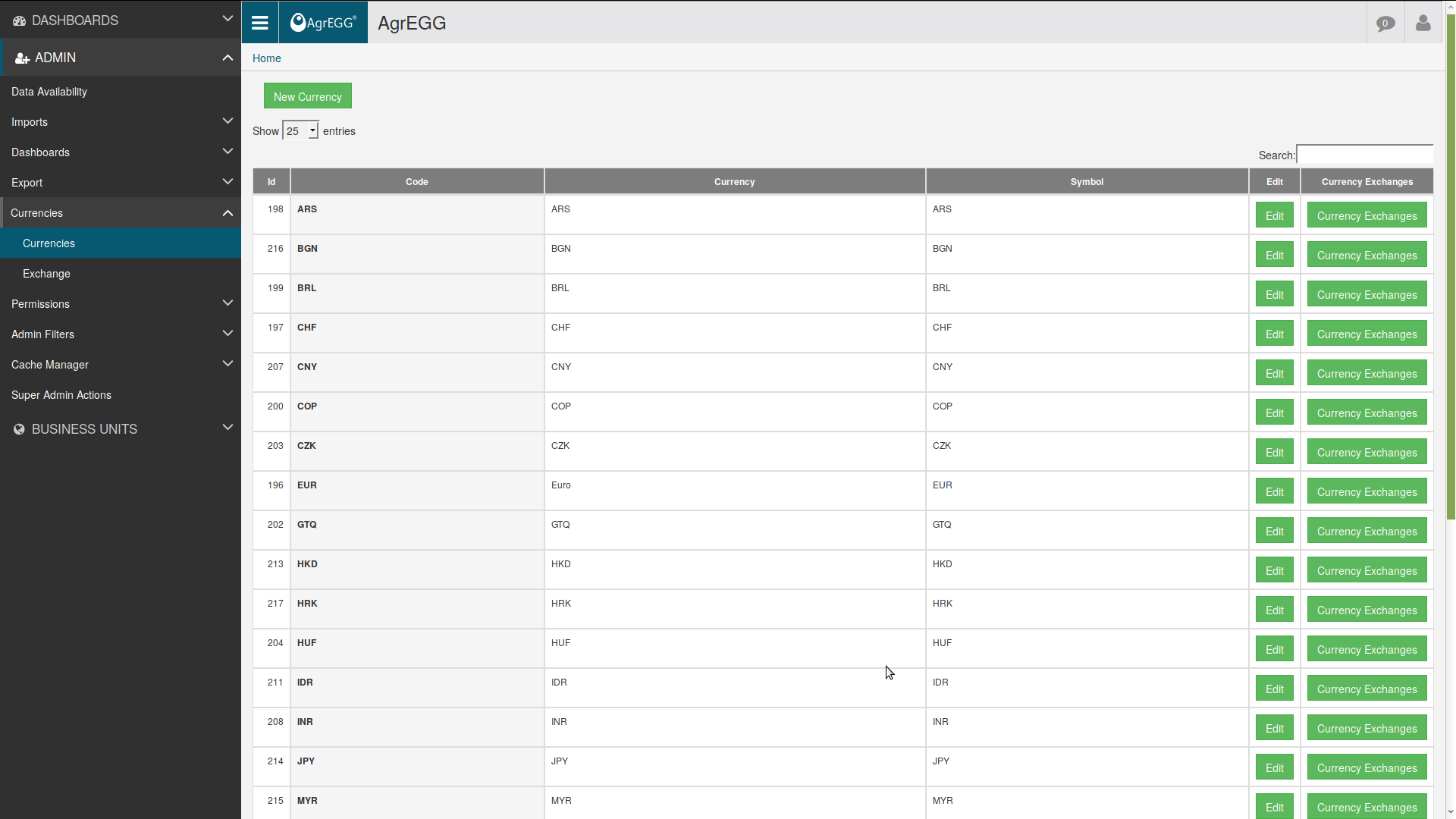Click the Dashboards palette icon
Screen dimensions: 1456x819
pyautogui.click(x=19, y=21)
